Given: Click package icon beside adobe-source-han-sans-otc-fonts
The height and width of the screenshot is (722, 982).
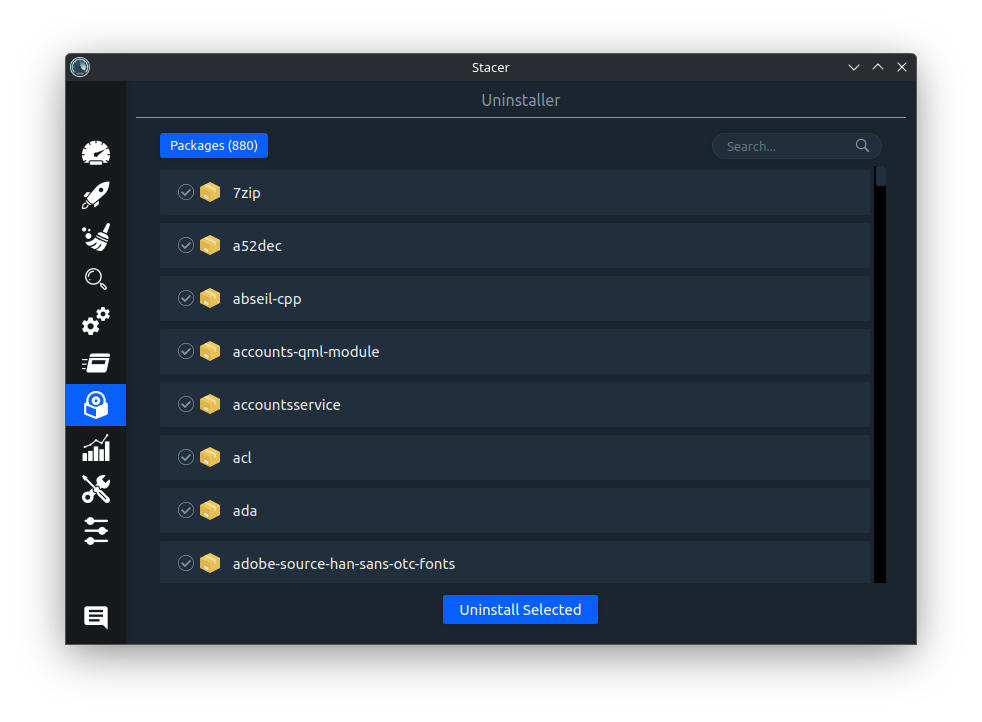Looking at the screenshot, I should pyautogui.click(x=210, y=564).
